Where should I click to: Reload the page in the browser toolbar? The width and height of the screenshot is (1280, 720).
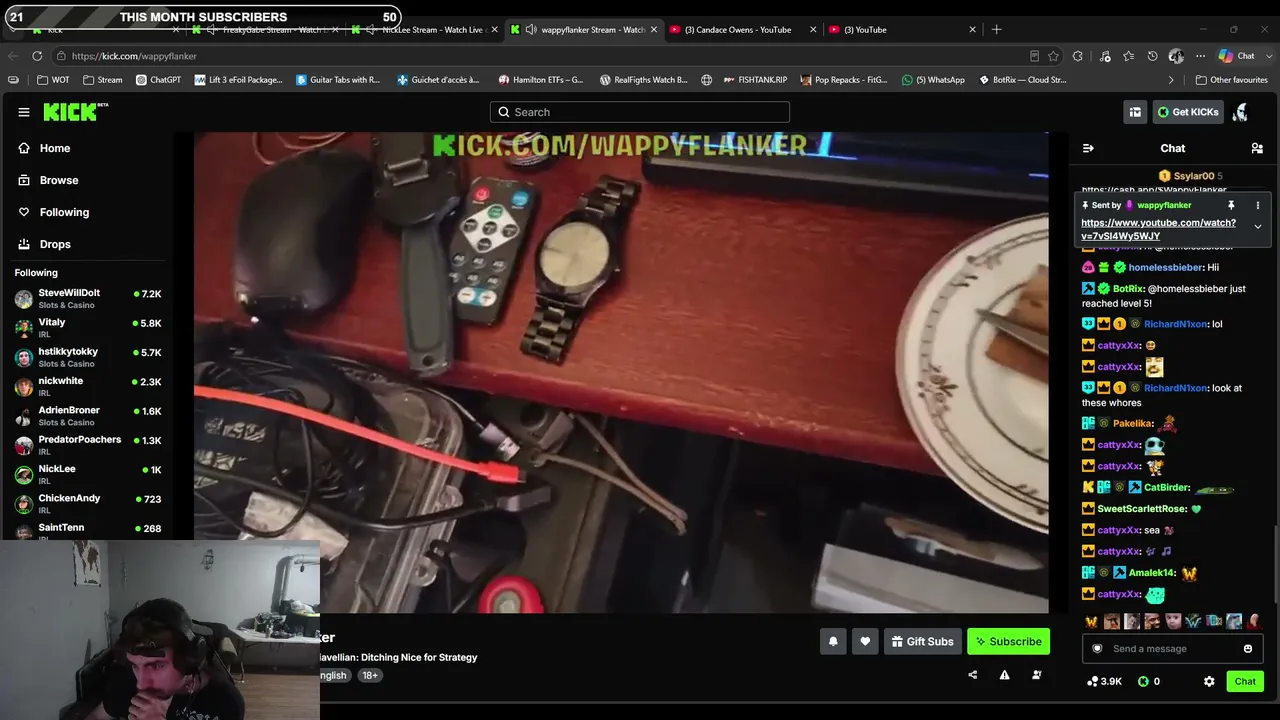point(37,56)
